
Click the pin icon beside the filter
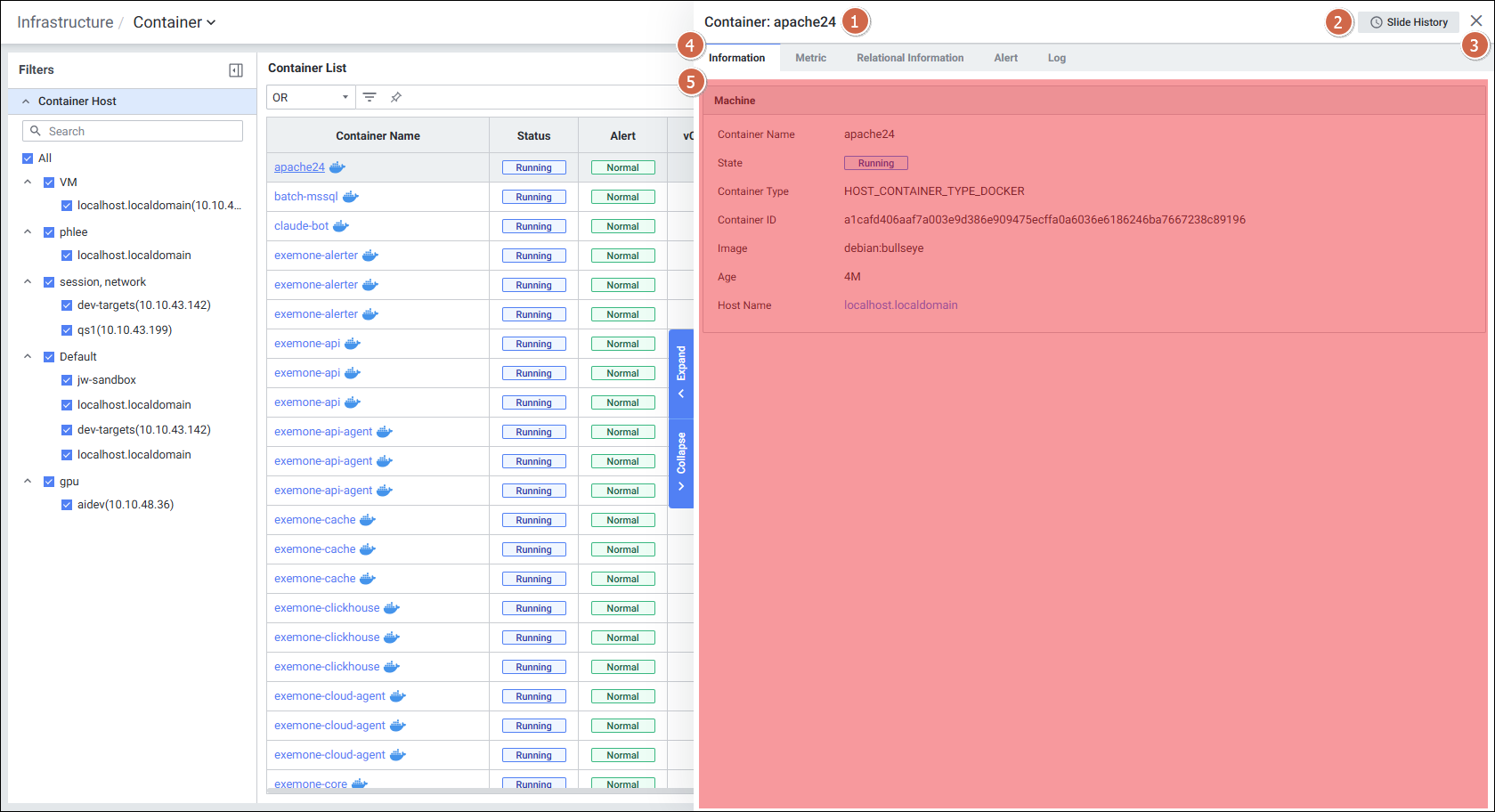tap(396, 97)
